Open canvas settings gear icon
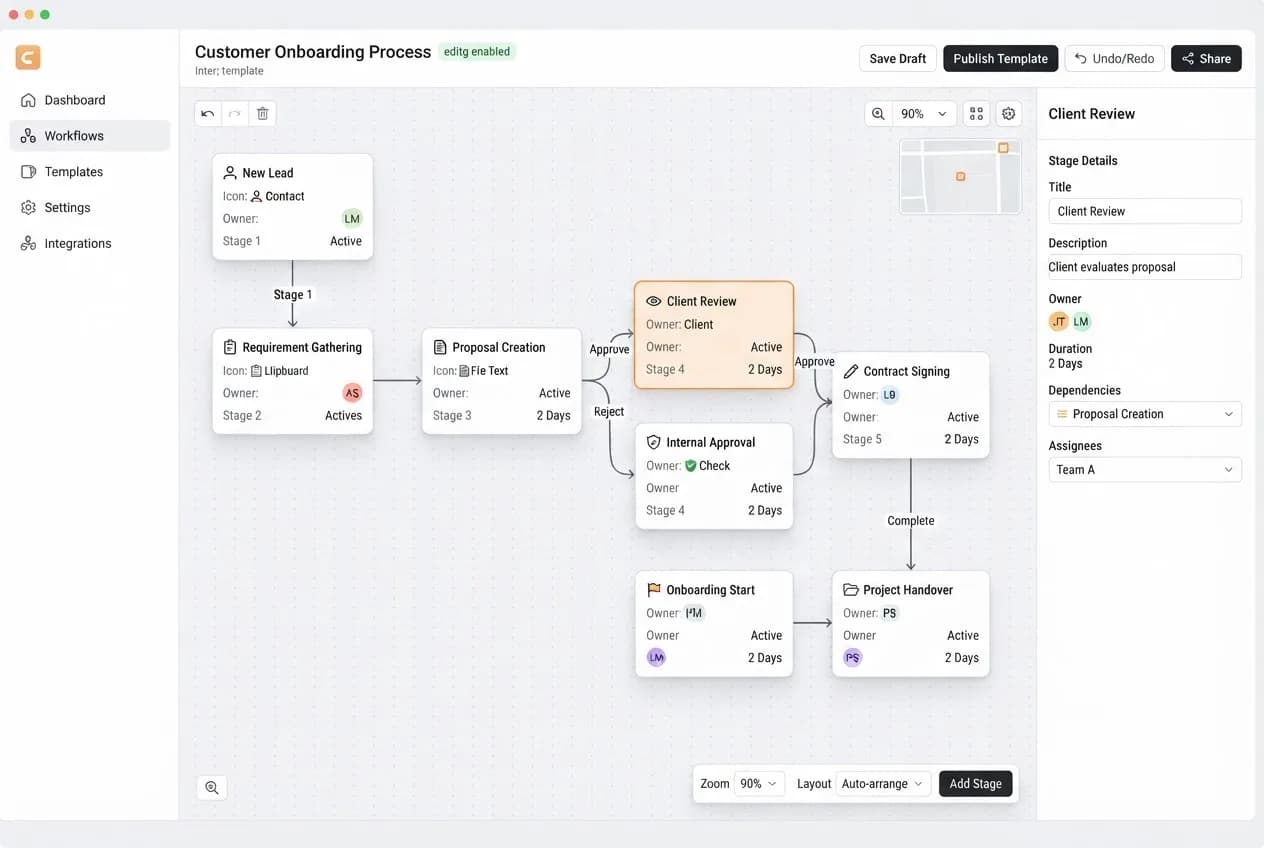Viewport: 1264px width, 848px height. click(x=1008, y=114)
